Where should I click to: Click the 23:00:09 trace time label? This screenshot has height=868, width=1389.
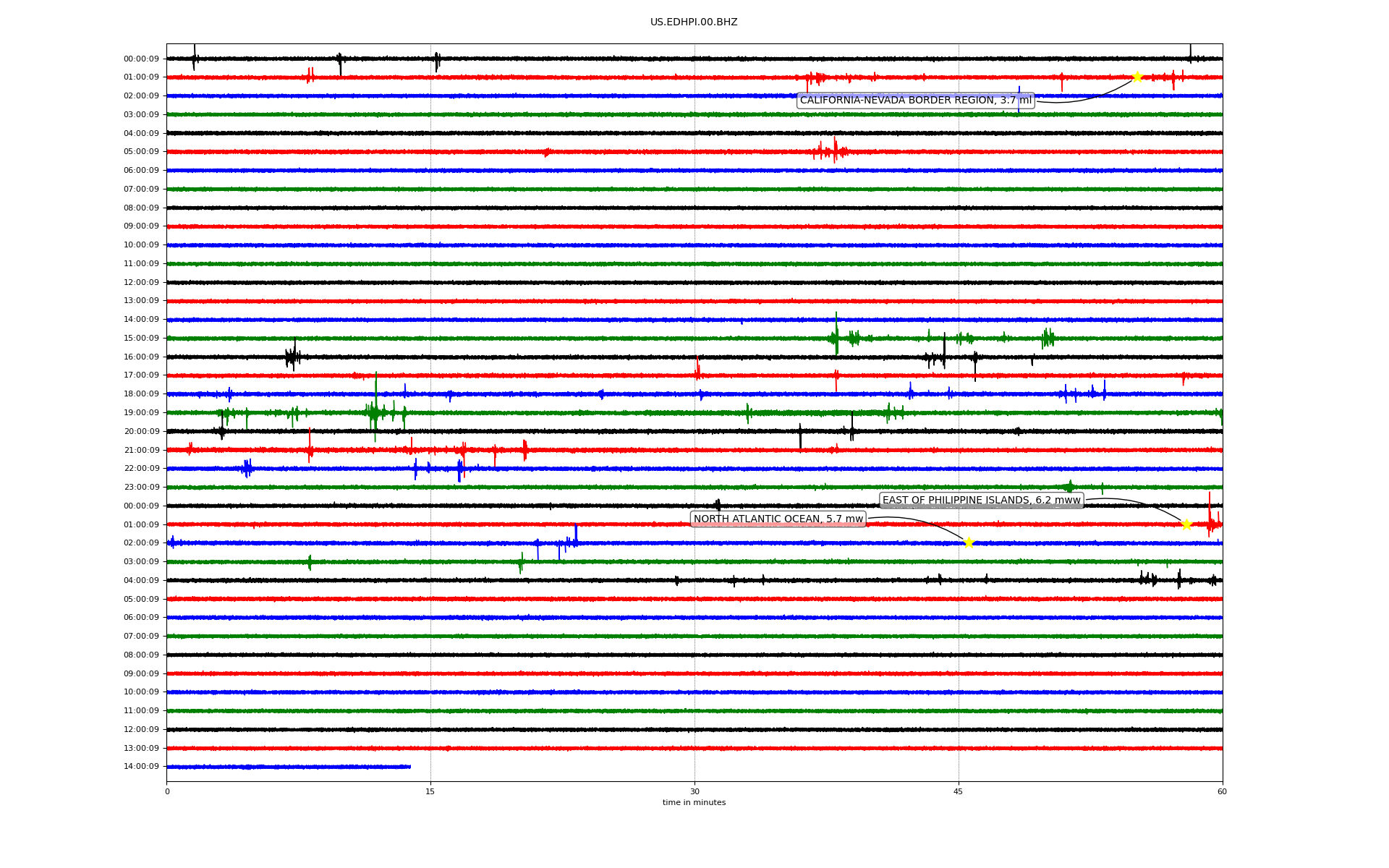click(142, 488)
